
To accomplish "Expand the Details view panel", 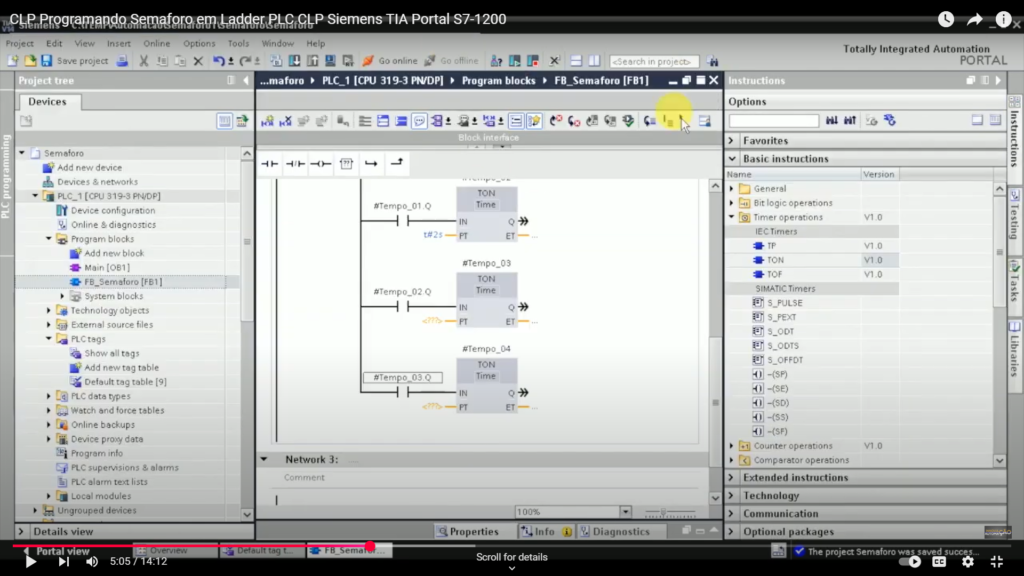I will pos(21,532).
